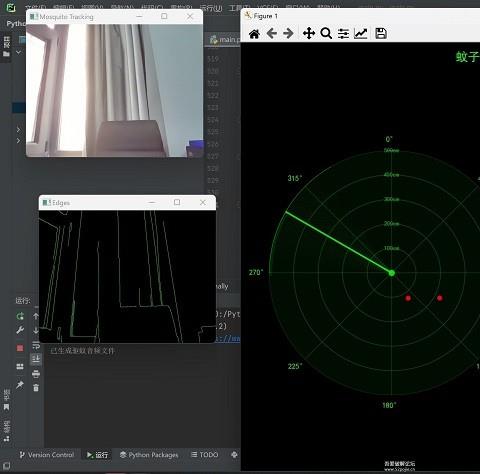Click the 270° radar angle label
Viewport: 480px width, 474px height.
[x=256, y=272]
